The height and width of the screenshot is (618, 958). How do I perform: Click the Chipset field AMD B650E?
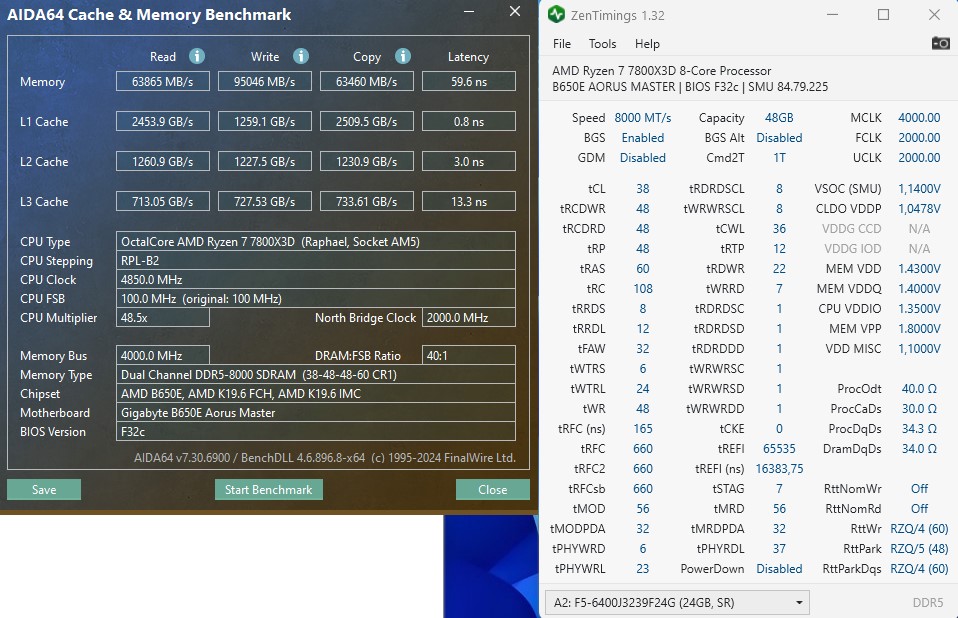316,393
